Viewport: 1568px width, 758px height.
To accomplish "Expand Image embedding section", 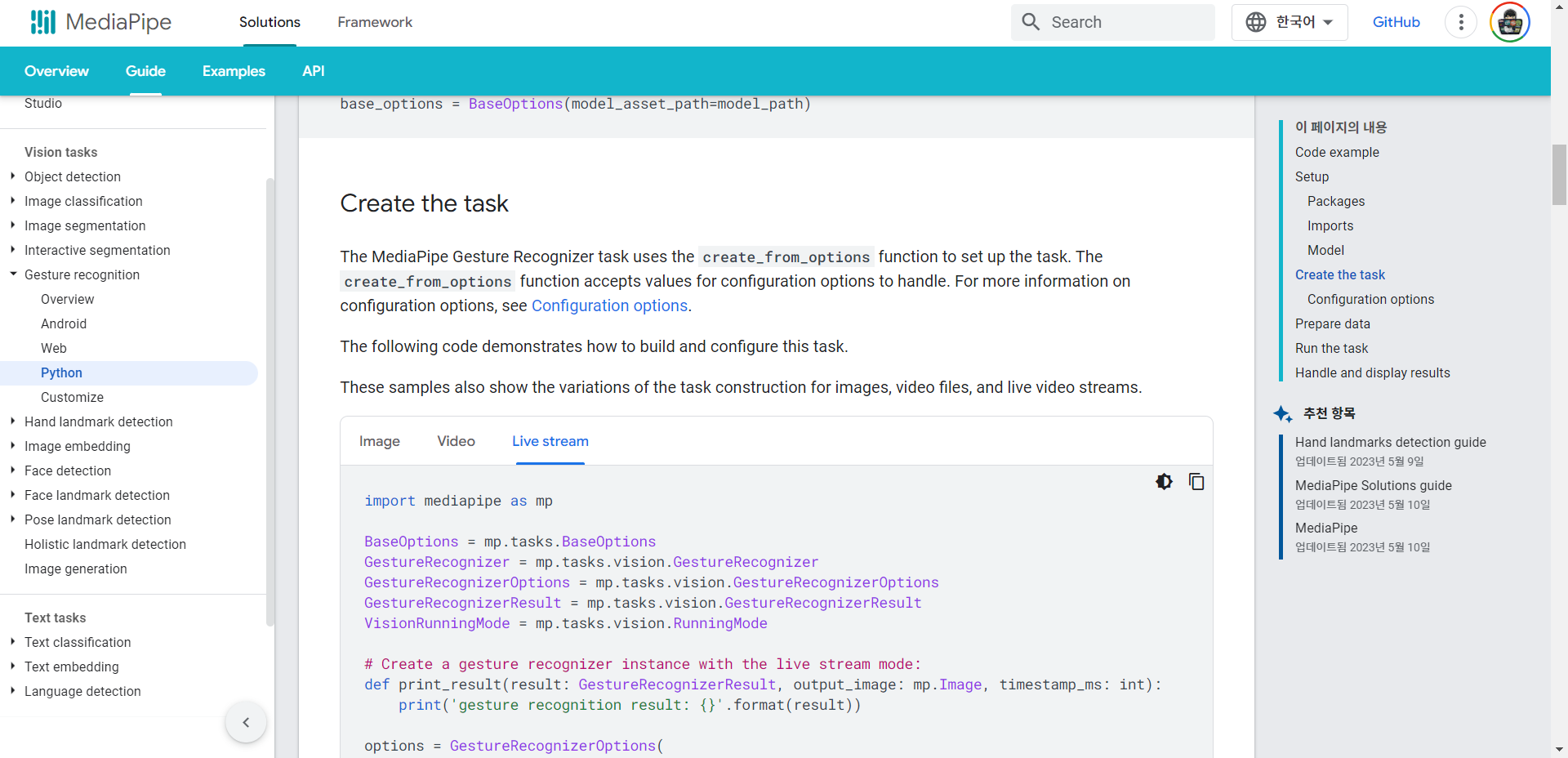I will 12,445.
